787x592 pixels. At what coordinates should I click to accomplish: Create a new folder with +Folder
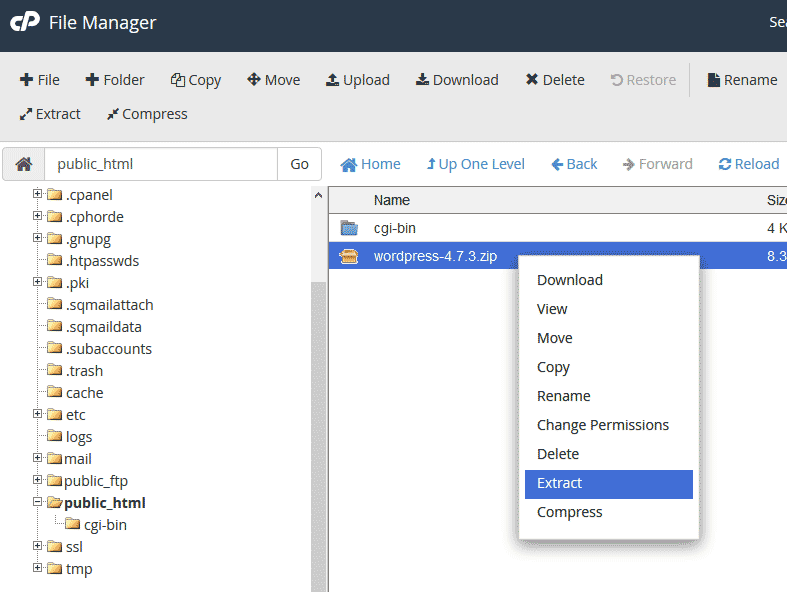pos(114,80)
